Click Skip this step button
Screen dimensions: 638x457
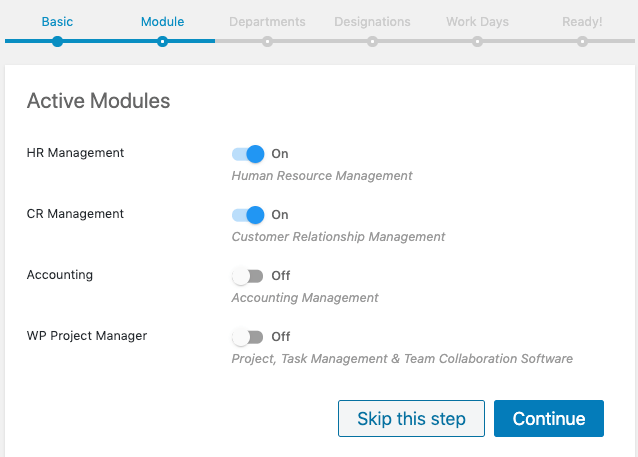click(x=411, y=418)
